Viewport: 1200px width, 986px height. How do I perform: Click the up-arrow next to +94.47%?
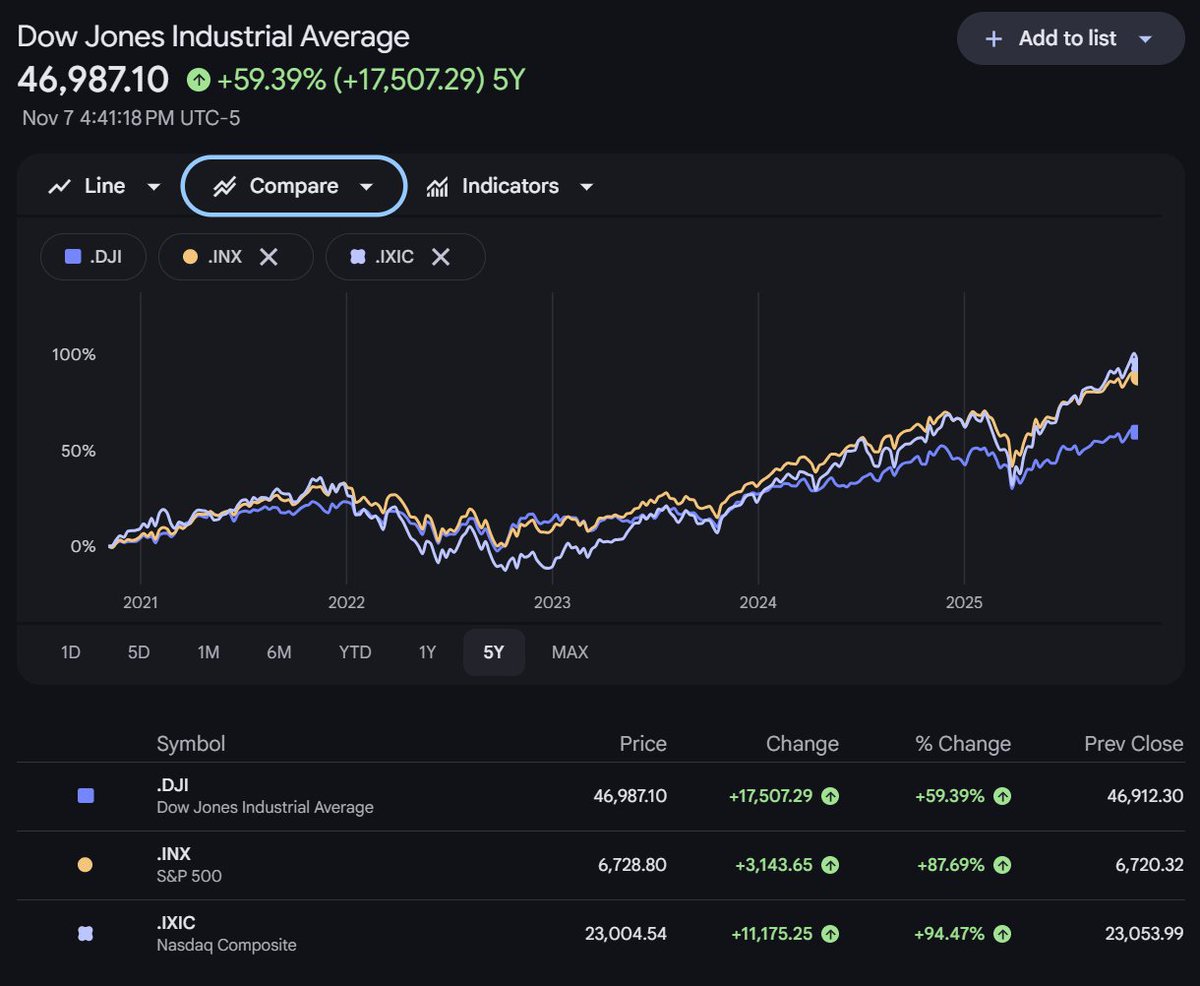(1002, 934)
